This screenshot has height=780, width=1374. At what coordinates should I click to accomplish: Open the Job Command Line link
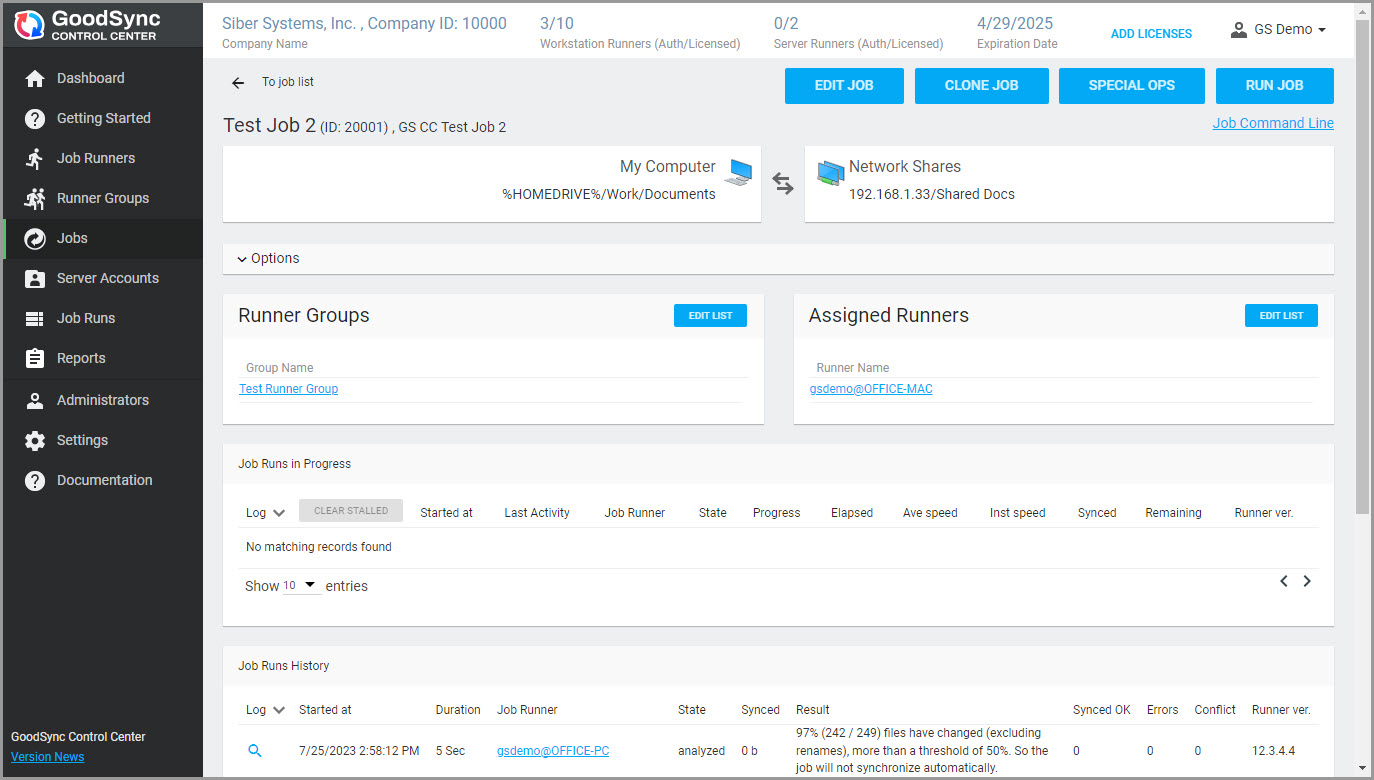click(1272, 123)
